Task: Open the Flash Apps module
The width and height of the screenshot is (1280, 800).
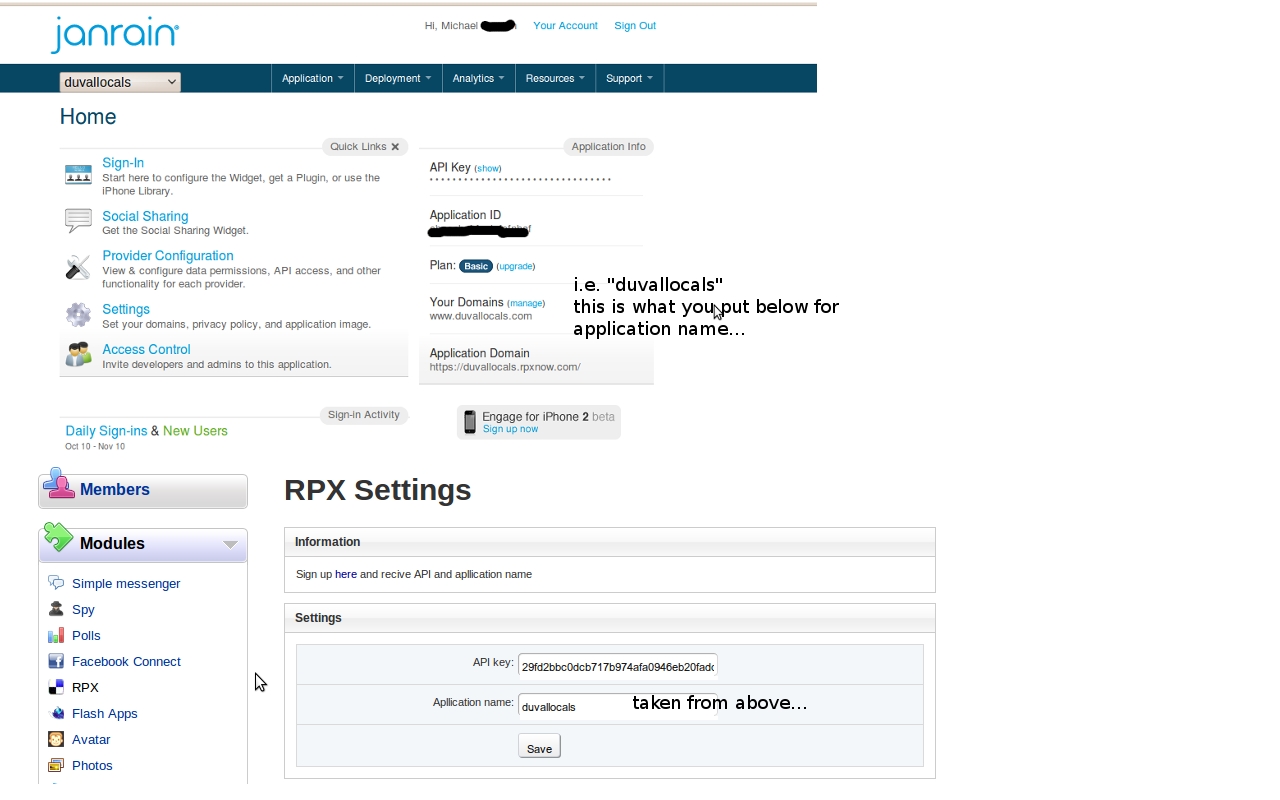Action: point(105,713)
